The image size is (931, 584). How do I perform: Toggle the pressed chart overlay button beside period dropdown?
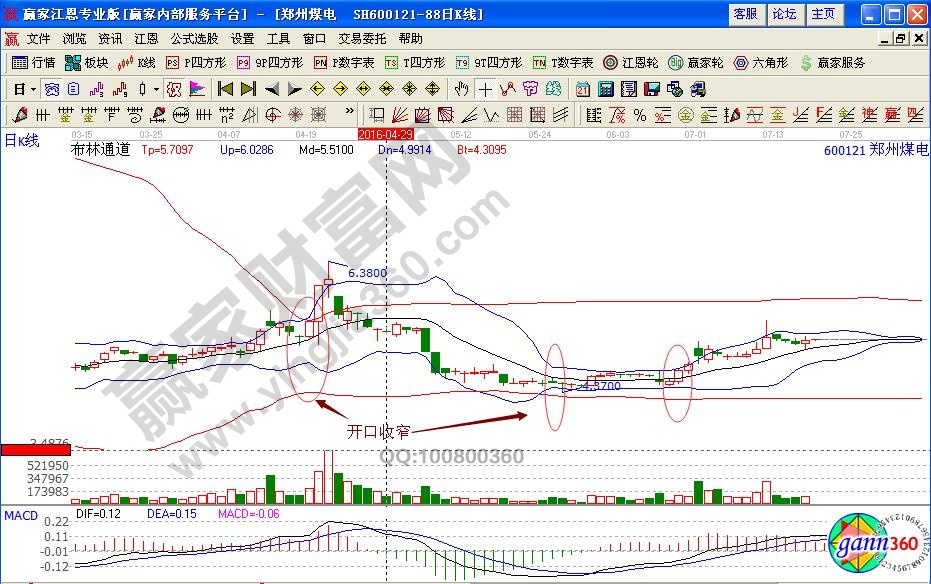click(51, 88)
